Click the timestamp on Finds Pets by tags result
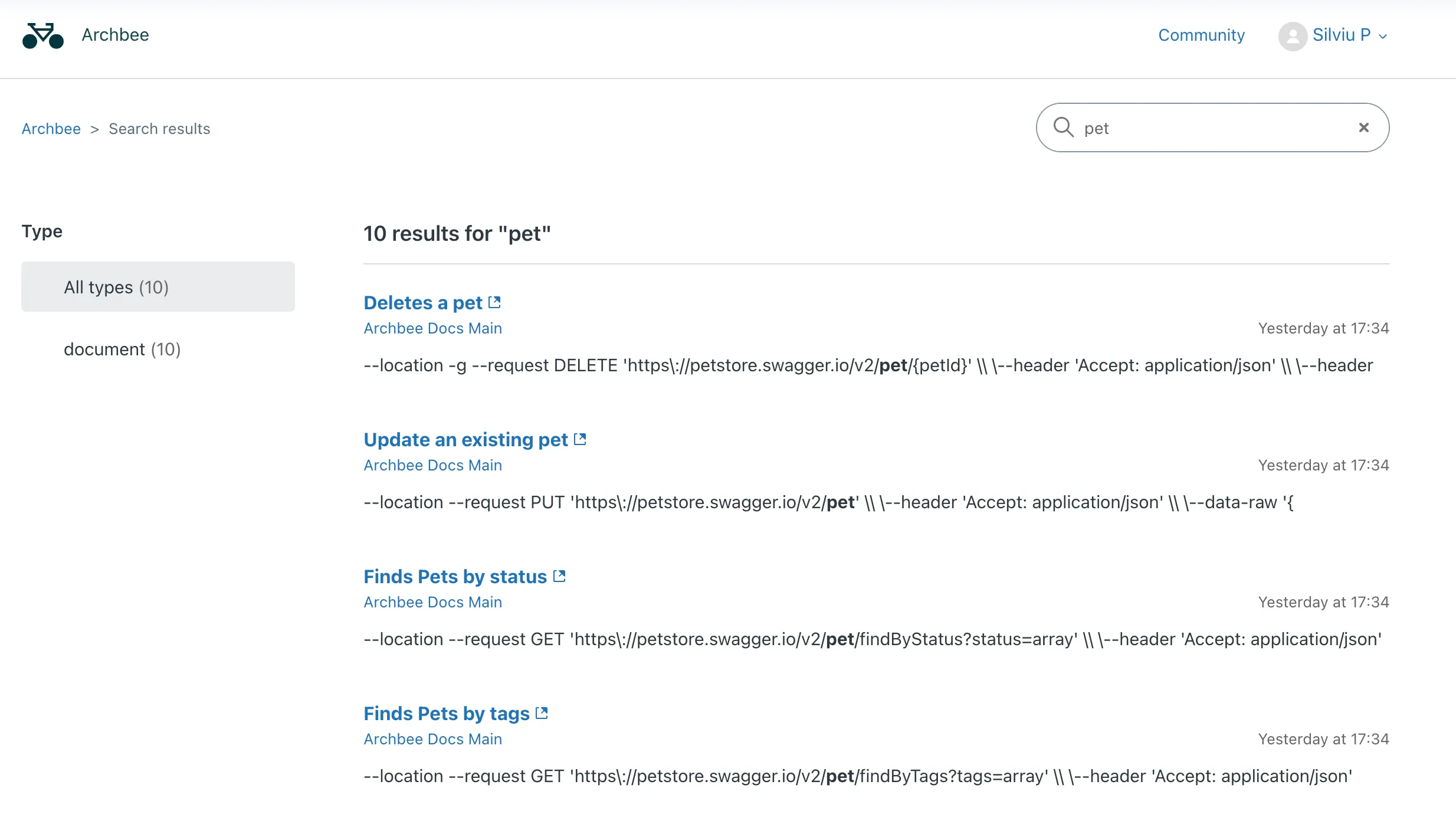1456x837 pixels. tap(1324, 739)
